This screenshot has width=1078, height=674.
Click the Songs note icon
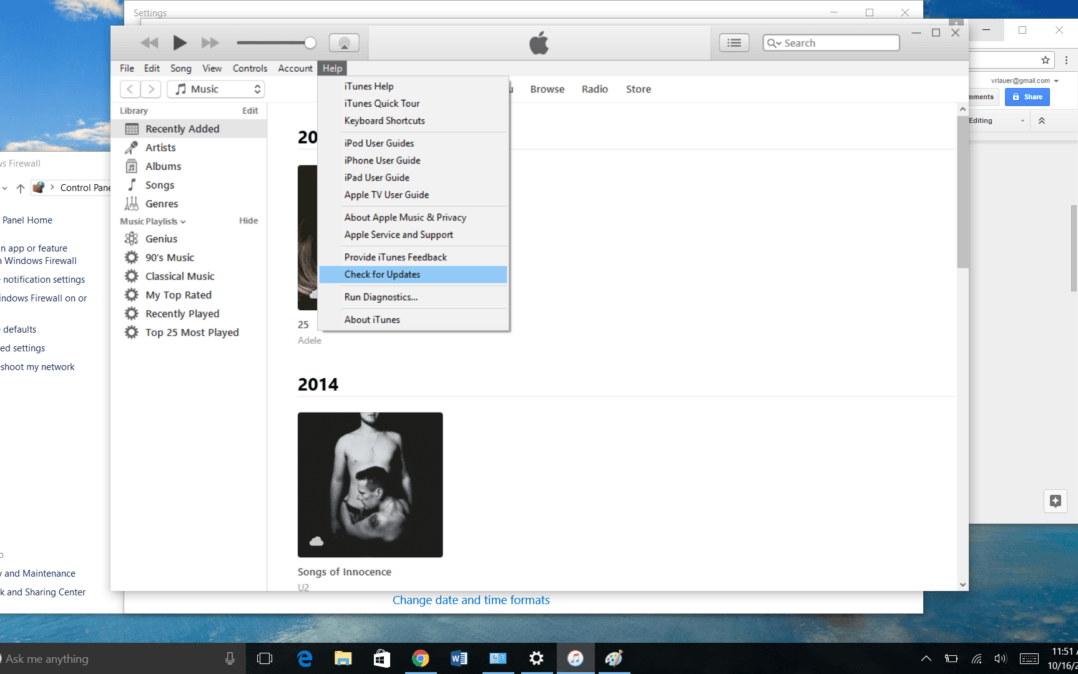click(x=131, y=184)
